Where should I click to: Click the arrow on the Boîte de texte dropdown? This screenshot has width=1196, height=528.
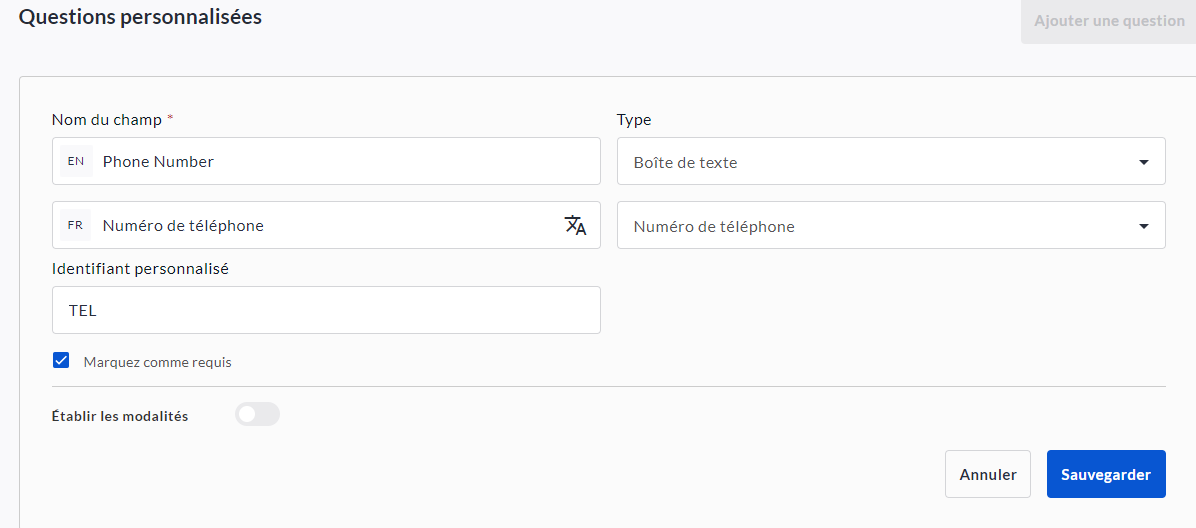[1143, 162]
